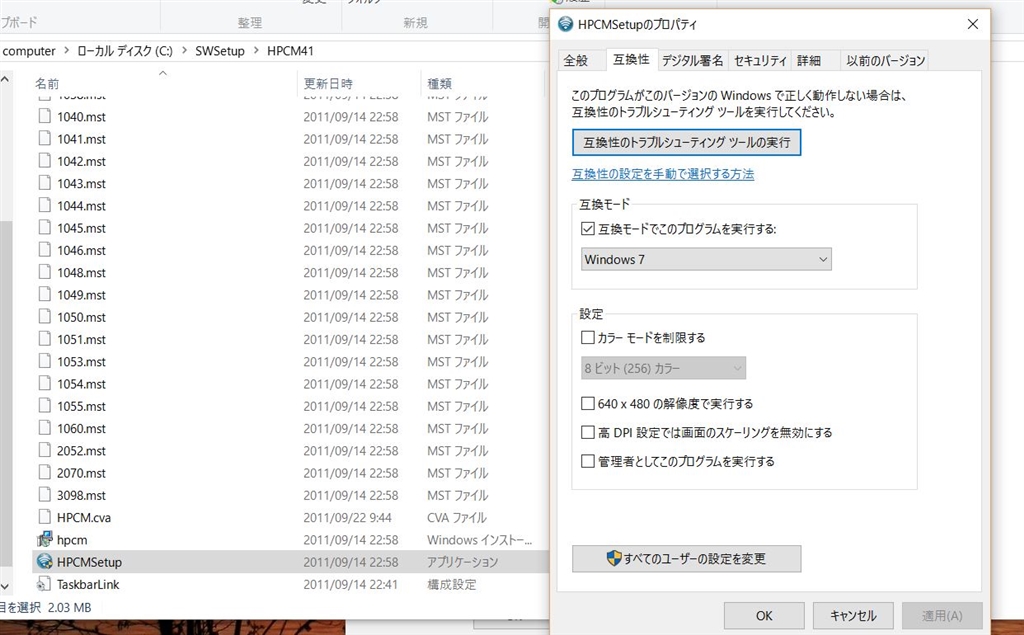The width and height of the screenshot is (1024, 635).
Task: Click the file icon of 1045.mst
Action: tap(44, 227)
